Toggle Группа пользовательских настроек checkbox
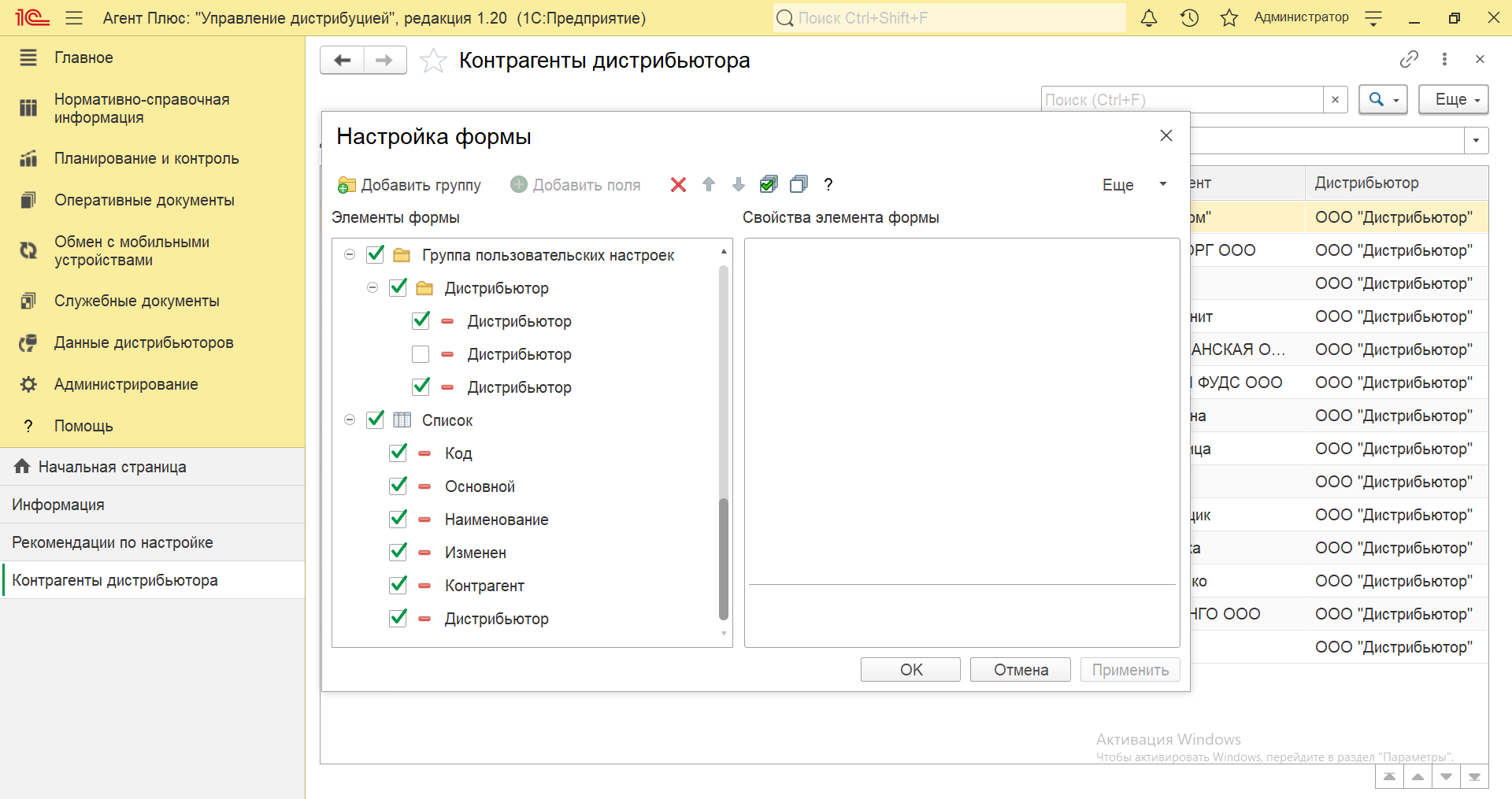This screenshot has height=799, width=1512. point(376,254)
